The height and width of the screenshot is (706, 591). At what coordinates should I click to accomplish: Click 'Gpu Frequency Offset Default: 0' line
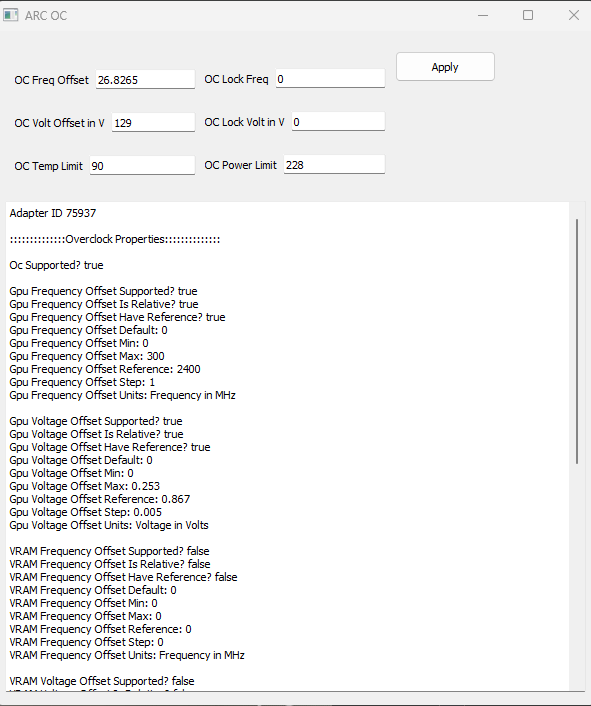[x=88, y=330]
